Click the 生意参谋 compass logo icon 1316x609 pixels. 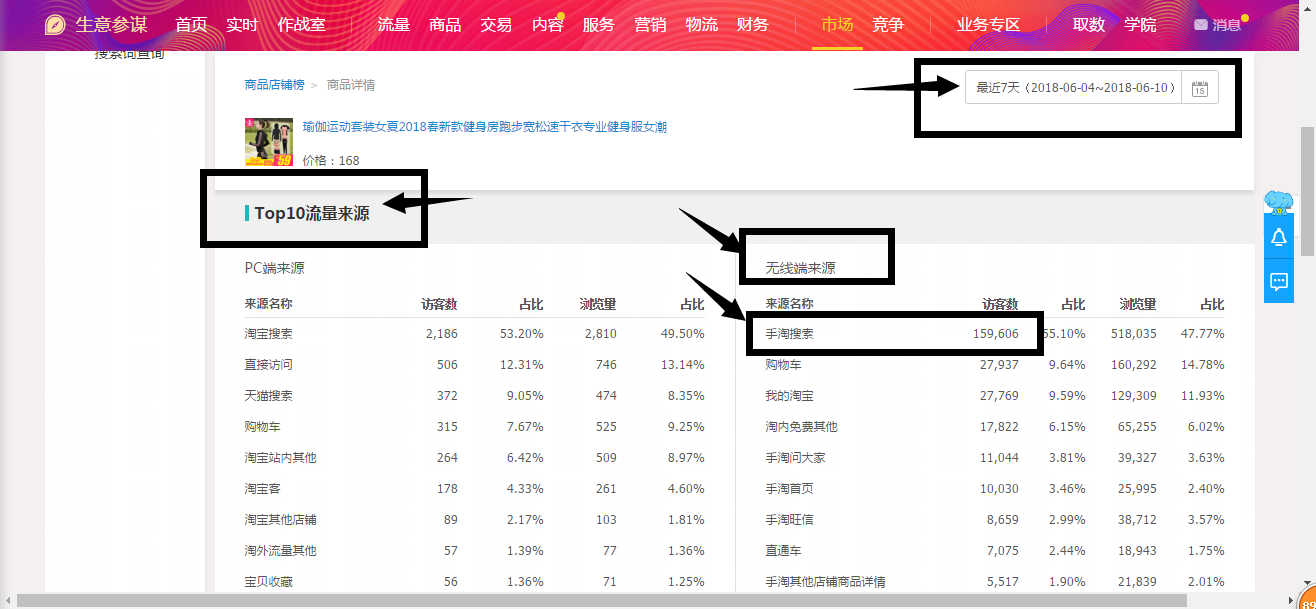point(56,25)
